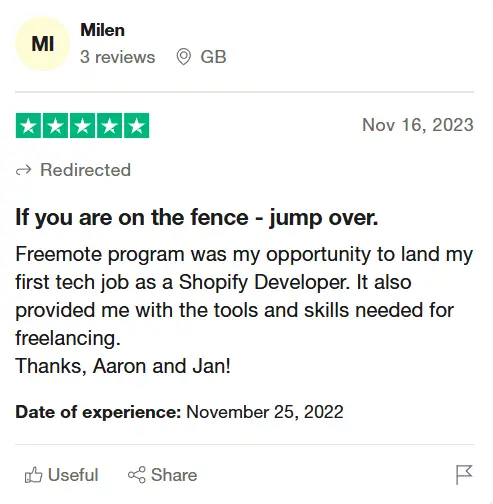The image size is (493, 504).
Task: Flag the review with flag icon
Action: pyautogui.click(x=464, y=475)
